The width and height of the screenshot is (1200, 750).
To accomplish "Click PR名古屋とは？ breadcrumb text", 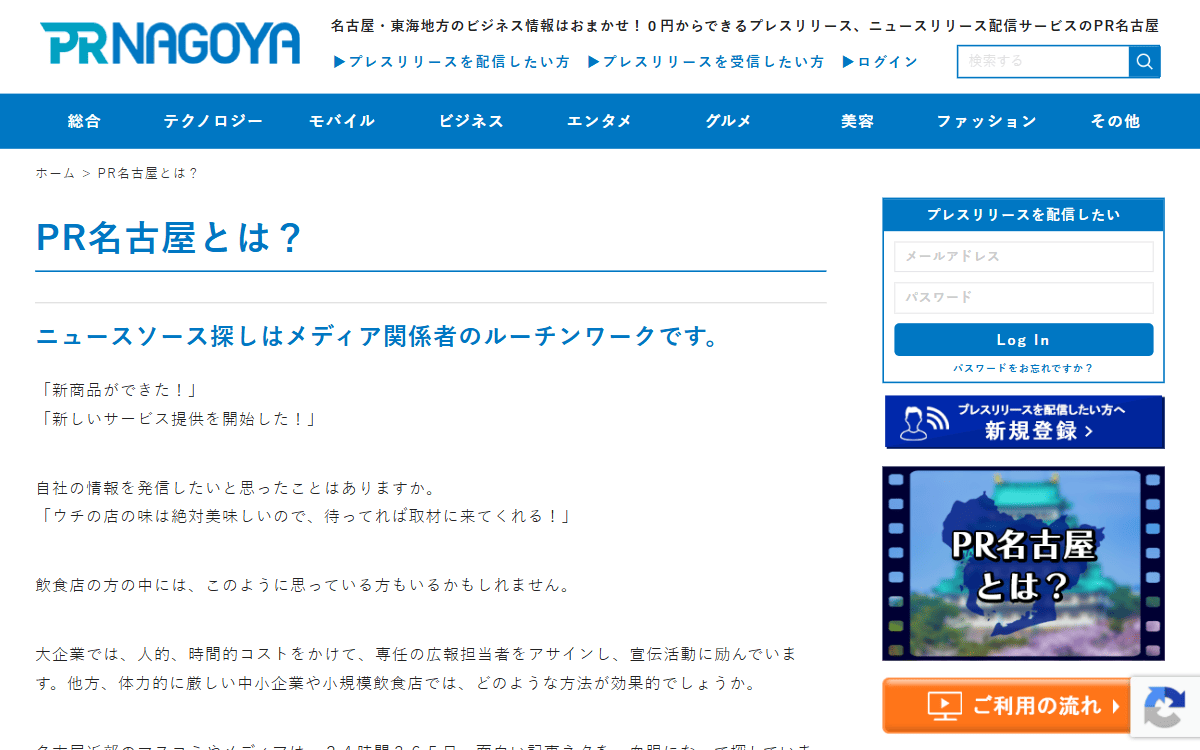I will pyautogui.click(x=148, y=173).
